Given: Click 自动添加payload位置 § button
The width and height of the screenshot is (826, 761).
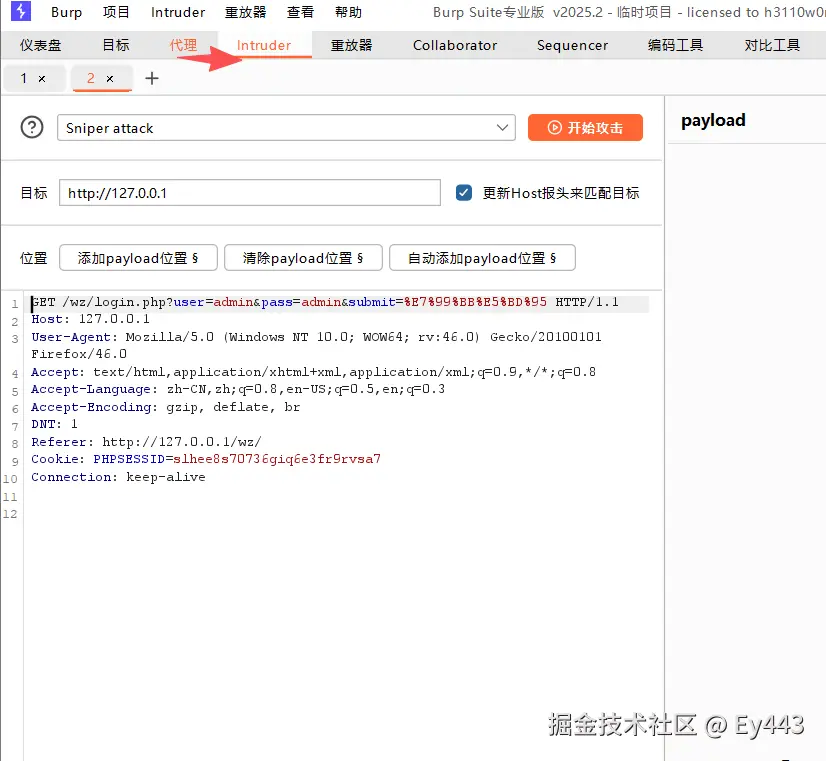Looking at the screenshot, I should tap(482, 258).
